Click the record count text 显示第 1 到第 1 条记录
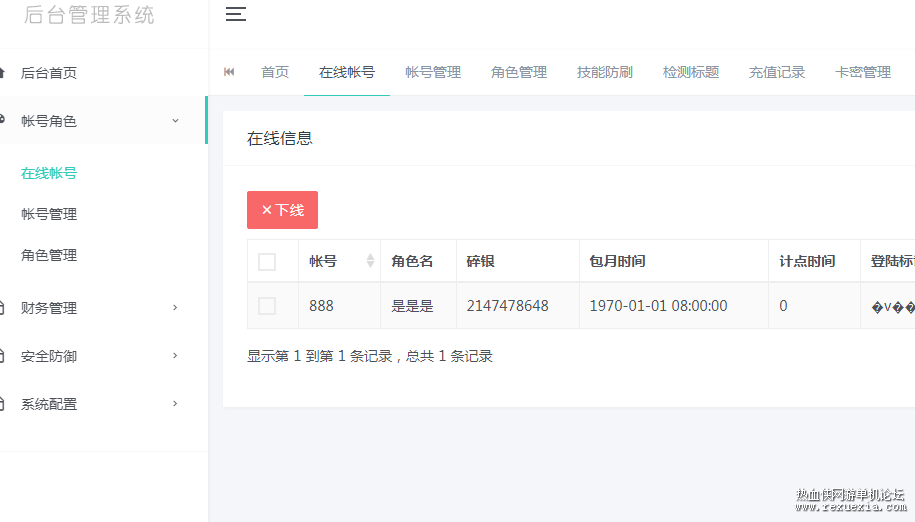 pos(319,356)
